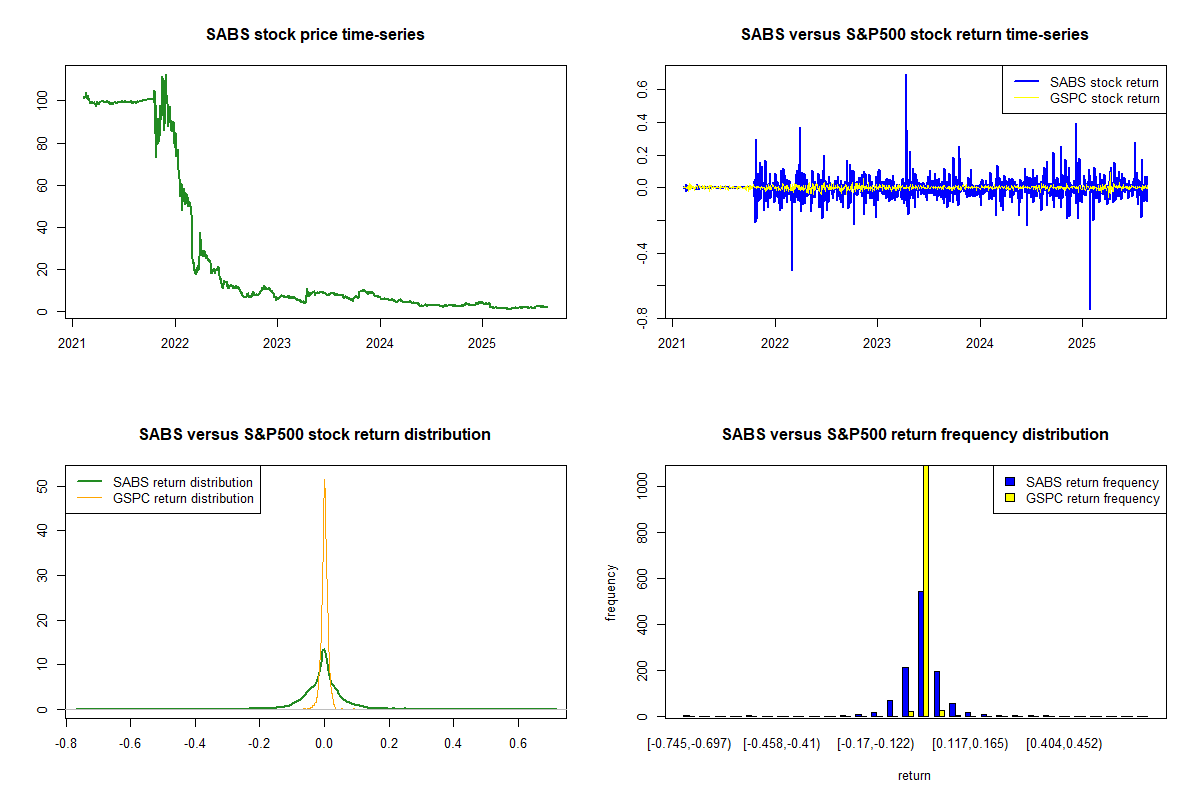
Task: Select the "SABS versus S&P500 return frequency distribution" title
Action: click(914, 435)
